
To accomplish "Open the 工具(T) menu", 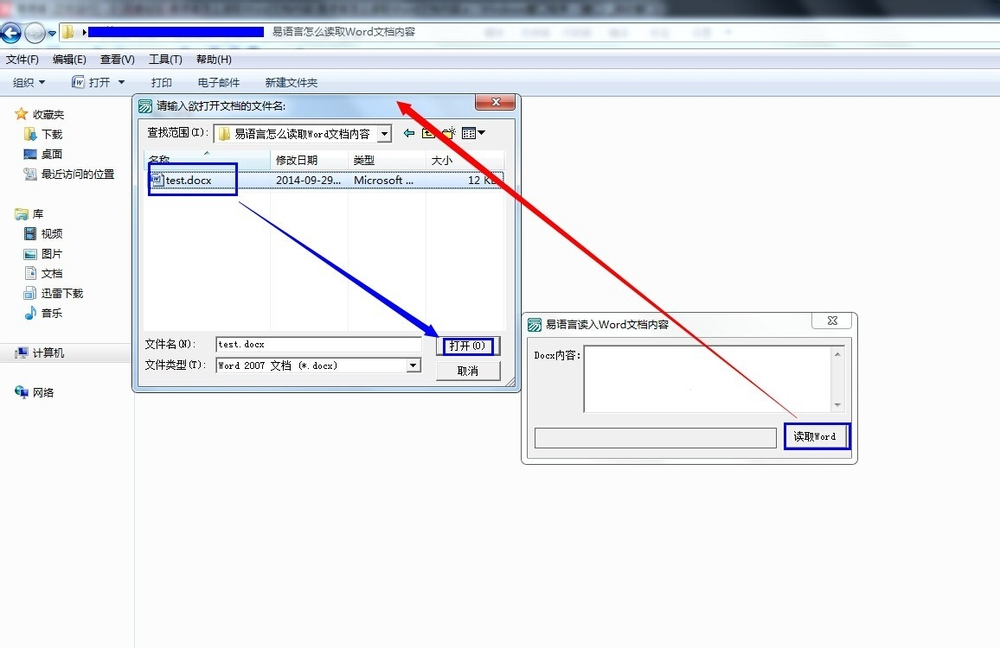I will pos(165,59).
